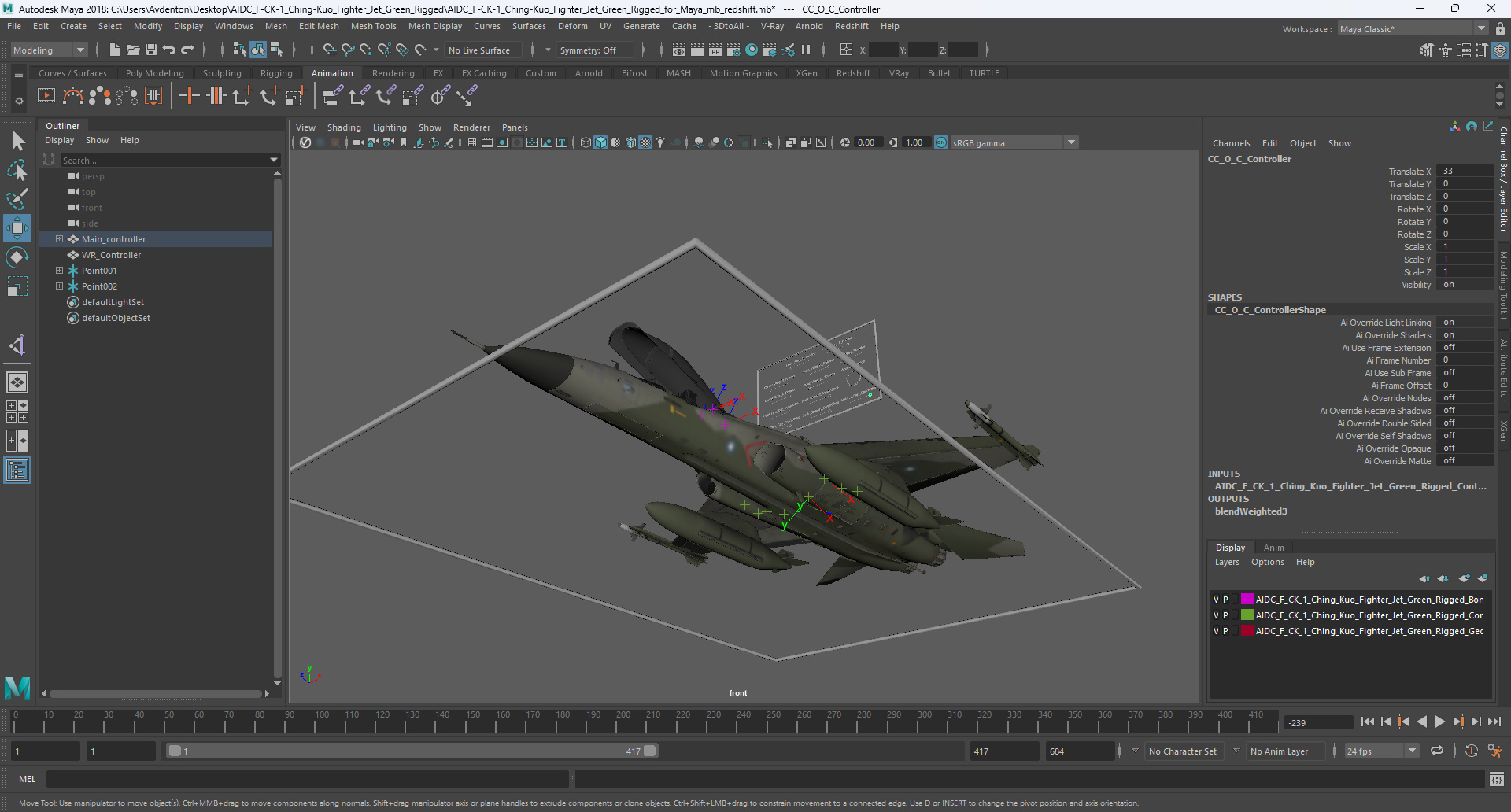Toggle viewport grid display icon

tap(472, 142)
